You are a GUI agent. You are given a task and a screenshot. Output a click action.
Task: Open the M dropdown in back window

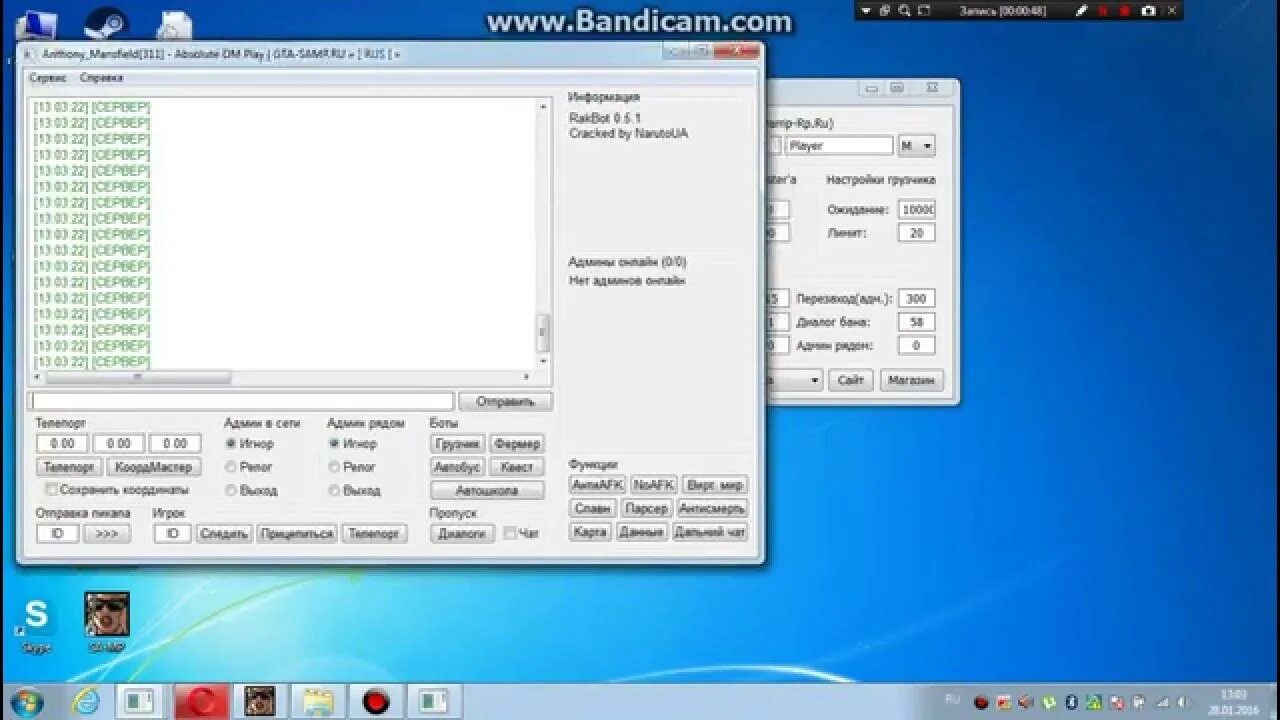(x=917, y=146)
